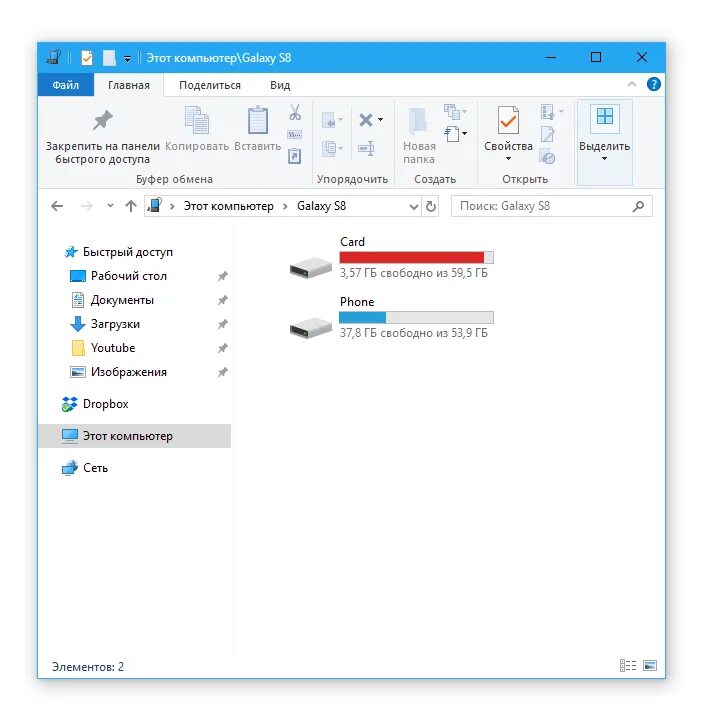The image size is (709, 716).
Task: Click the Delete X icon
Action: coord(366,120)
